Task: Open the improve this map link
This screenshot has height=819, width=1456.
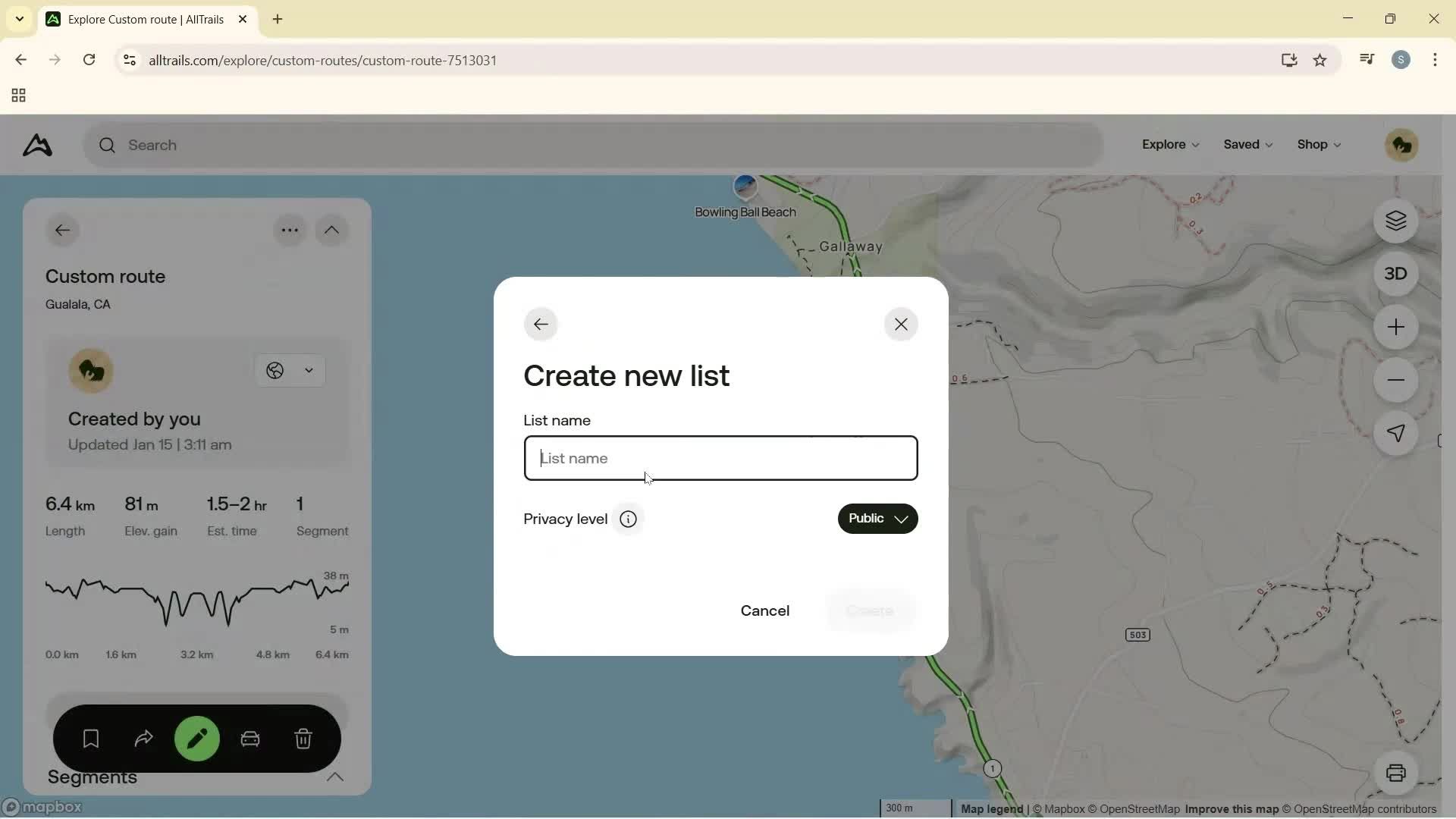Action: point(1231,809)
